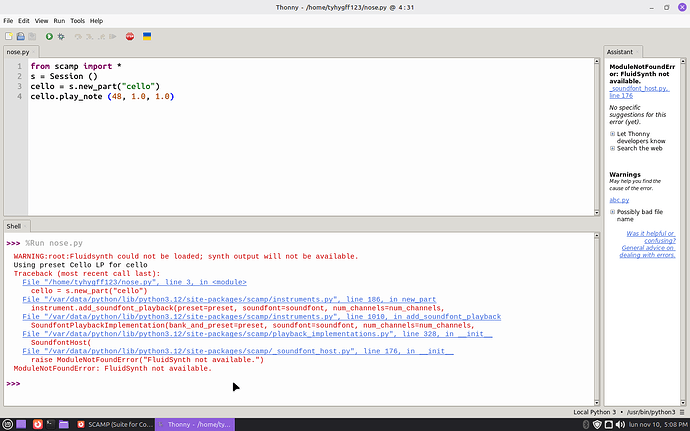Open the Tools menu
This screenshot has height=431, width=690.
(x=77, y=20)
